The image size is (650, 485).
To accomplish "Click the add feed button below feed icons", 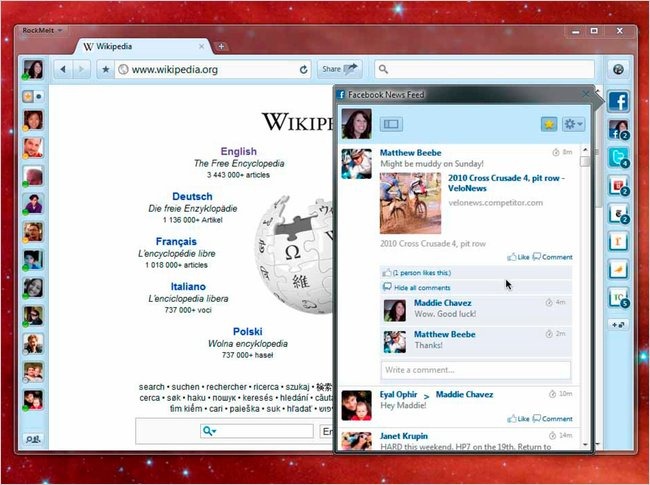I will [618, 325].
